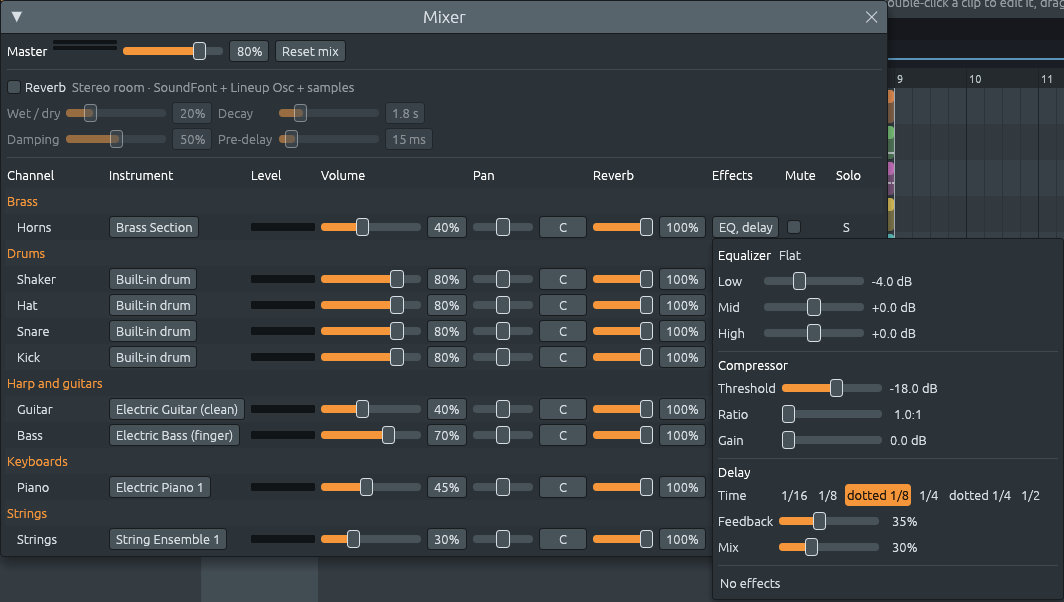1064x602 pixels.
Task: Click timeline bar marker 9
Action: point(900,79)
